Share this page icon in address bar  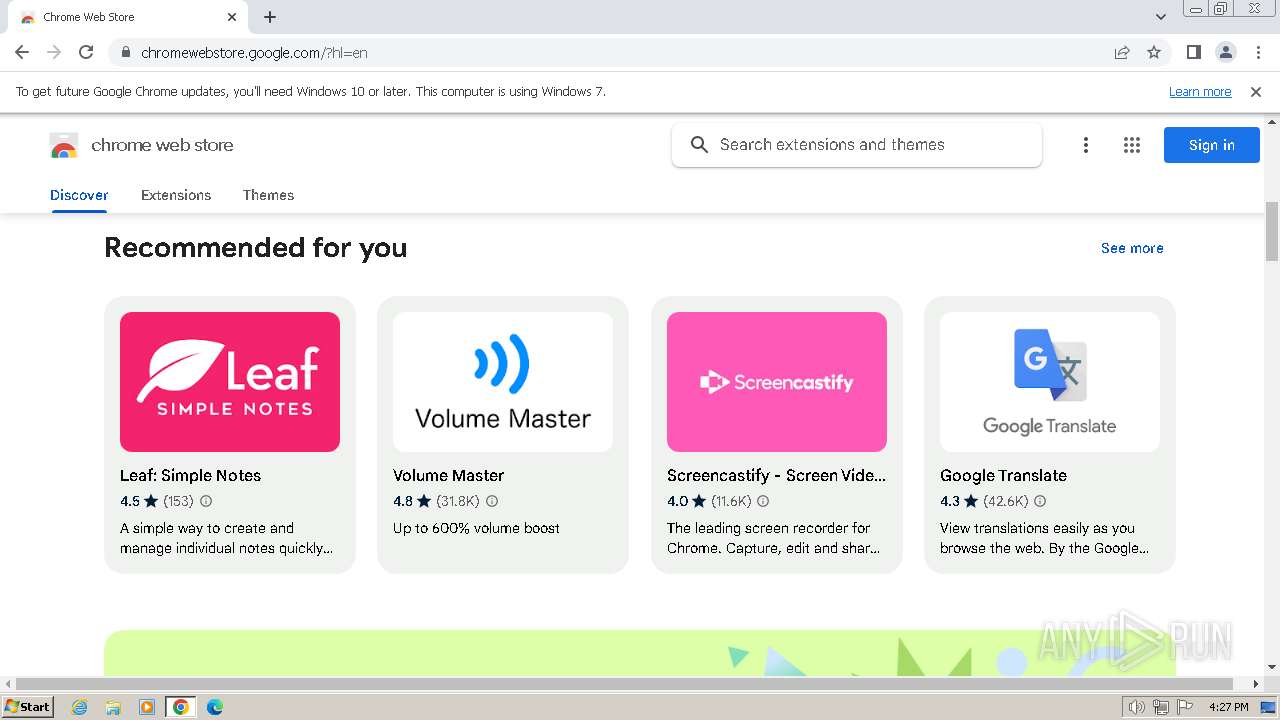(x=1122, y=52)
